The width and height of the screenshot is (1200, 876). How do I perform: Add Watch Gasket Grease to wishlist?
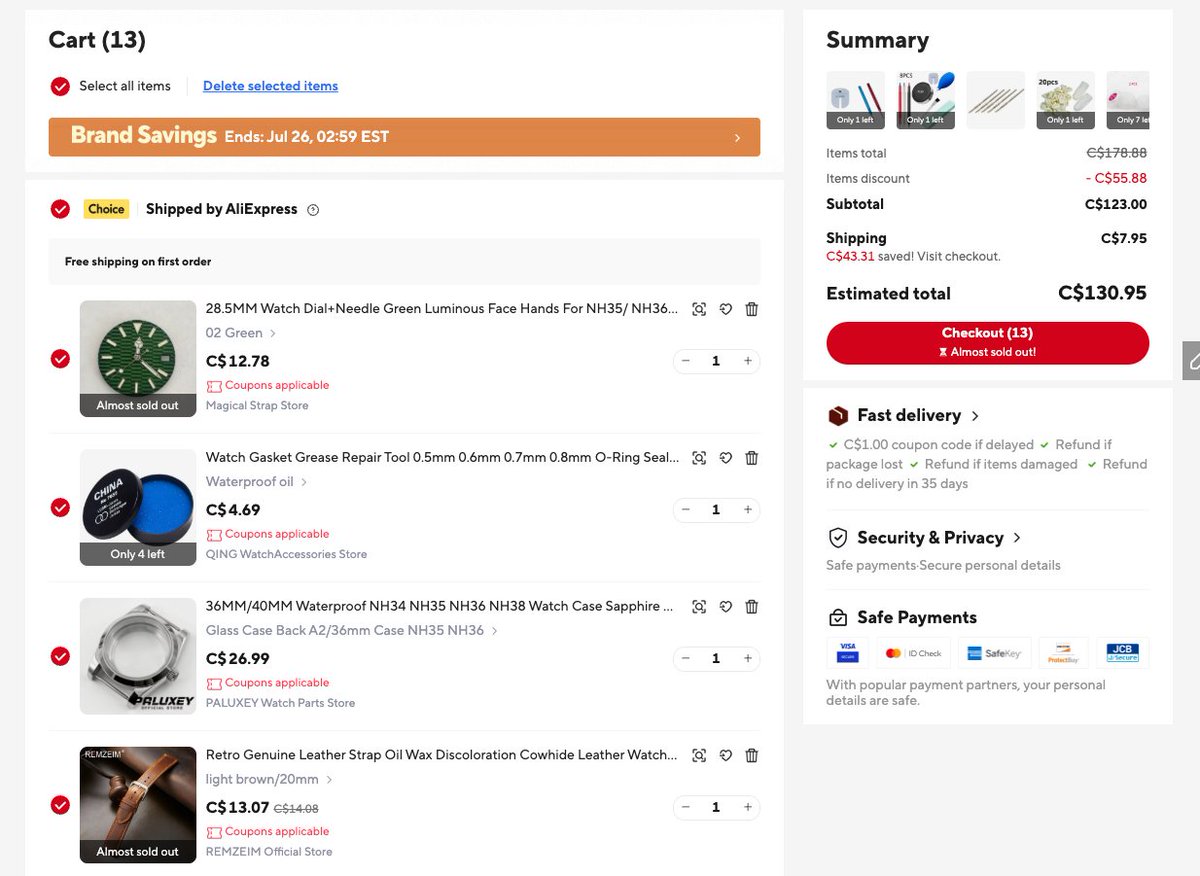click(x=726, y=458)
